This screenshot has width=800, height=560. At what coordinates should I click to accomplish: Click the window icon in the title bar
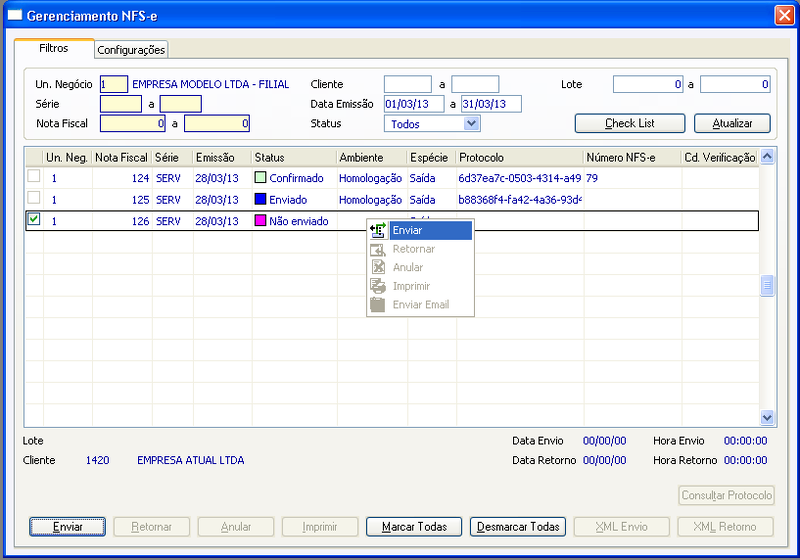click(15, 15)
